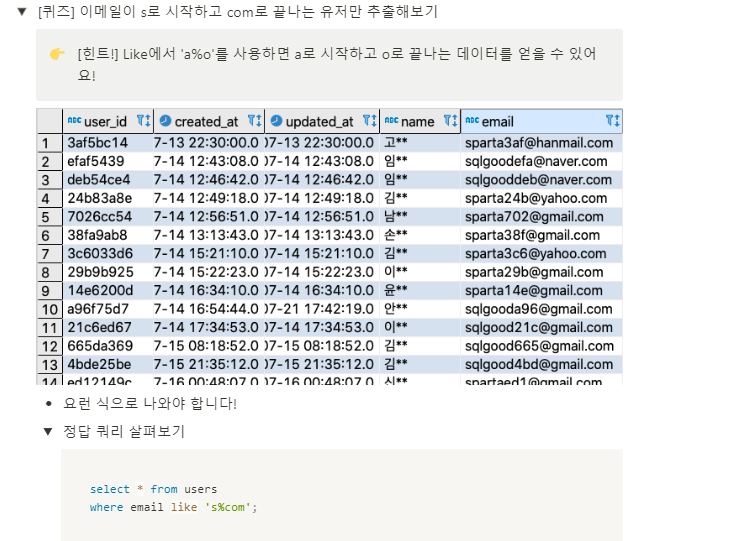This screenshot has height=541, width=738.
Task: Click updated_at cell 07-21 17:42:19.0
Action: coord(320,309)
